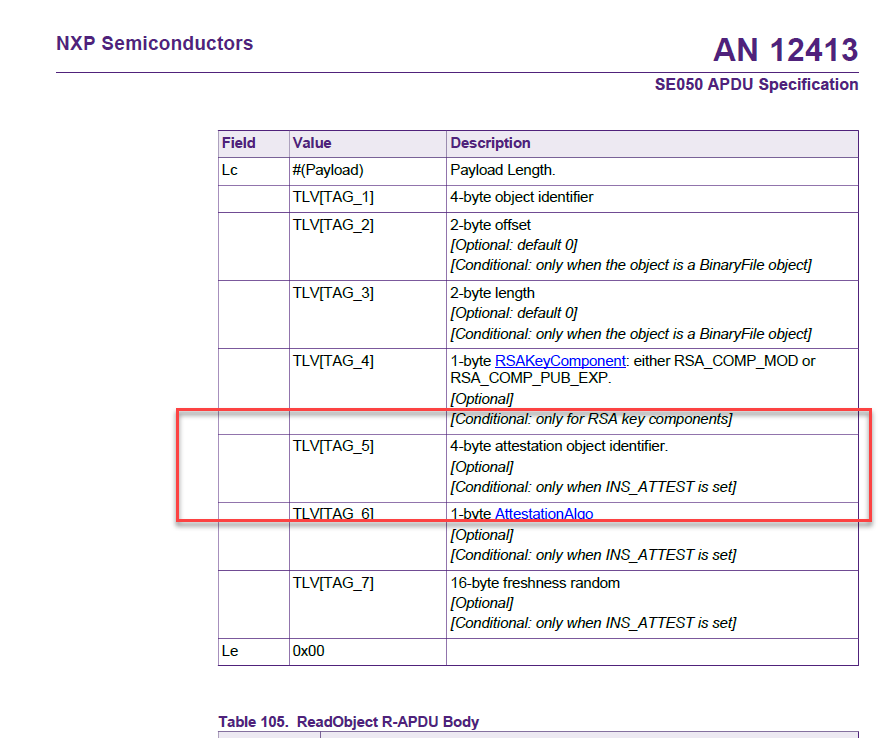The image size is (880, 738).
Task: Click the NXP Semiconductors header text
Action: pyautogui.click(x=154, y=43)
